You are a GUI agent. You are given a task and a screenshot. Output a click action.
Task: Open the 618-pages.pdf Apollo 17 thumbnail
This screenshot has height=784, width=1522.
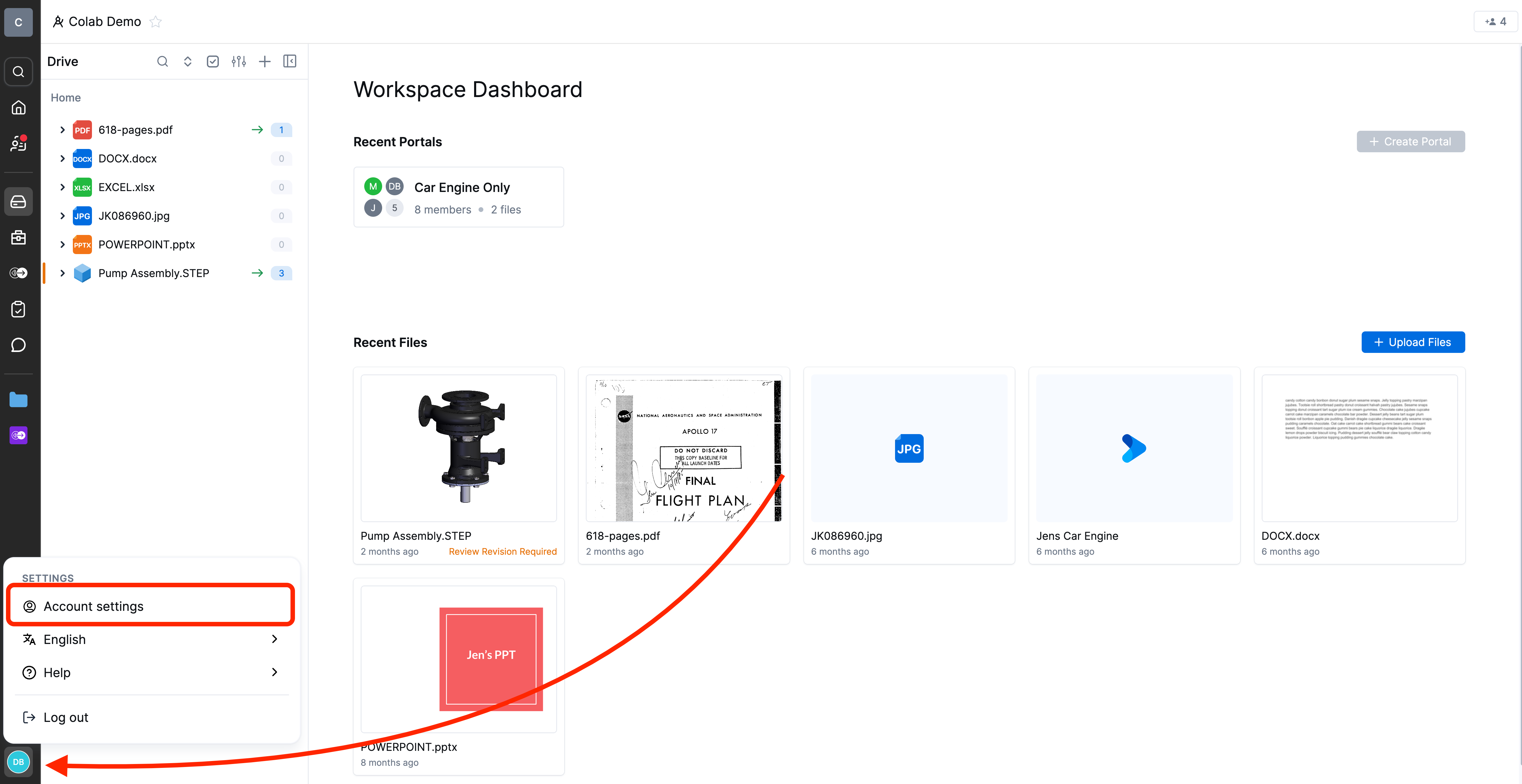tap(684, 448)
